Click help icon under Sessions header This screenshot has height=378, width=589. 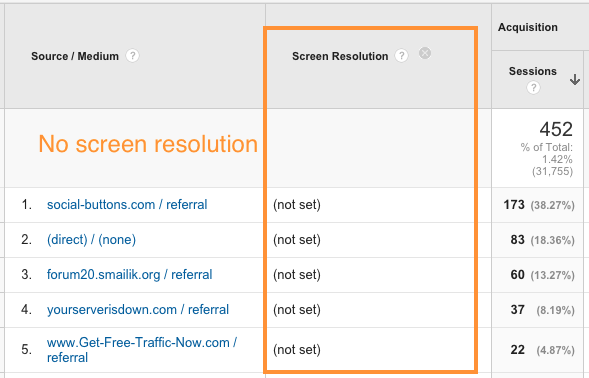coord(533,88)
